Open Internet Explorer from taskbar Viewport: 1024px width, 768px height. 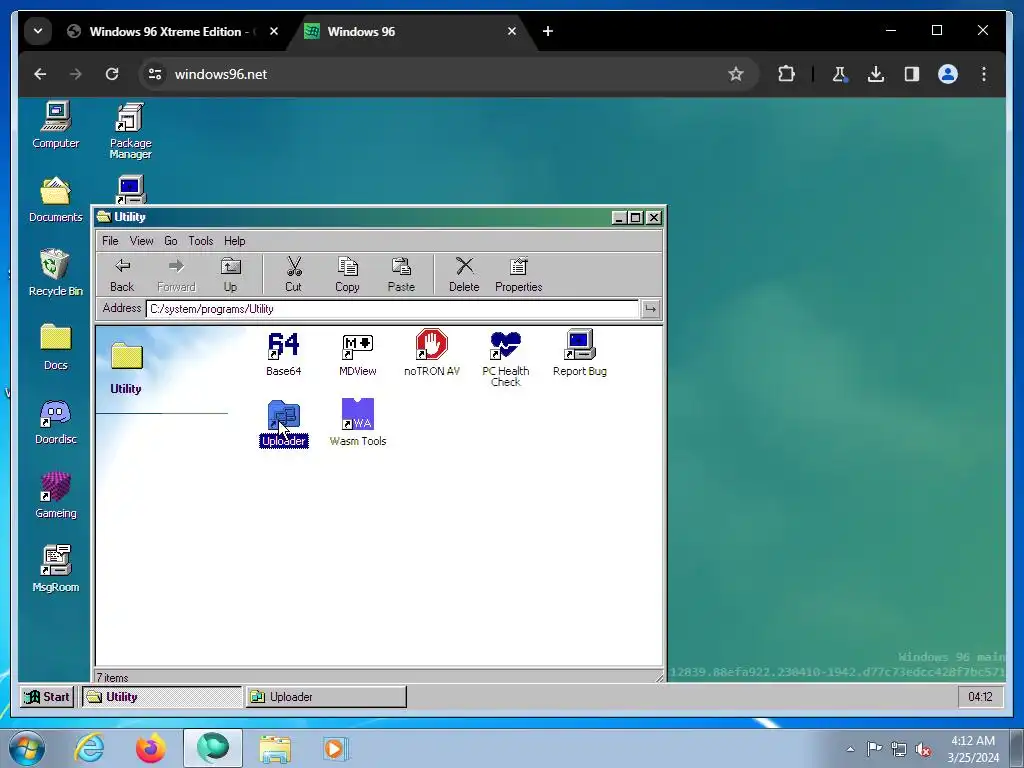(89, 748)
